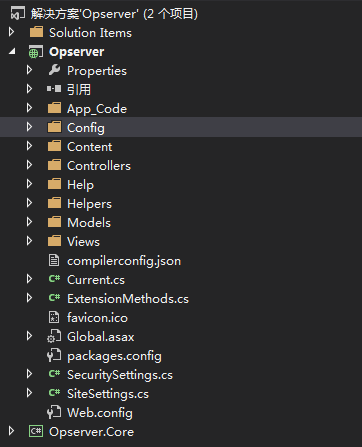The image size is (362, 447).
Task: Click the Global.asax gear file icon
Action: click(54, 336)
